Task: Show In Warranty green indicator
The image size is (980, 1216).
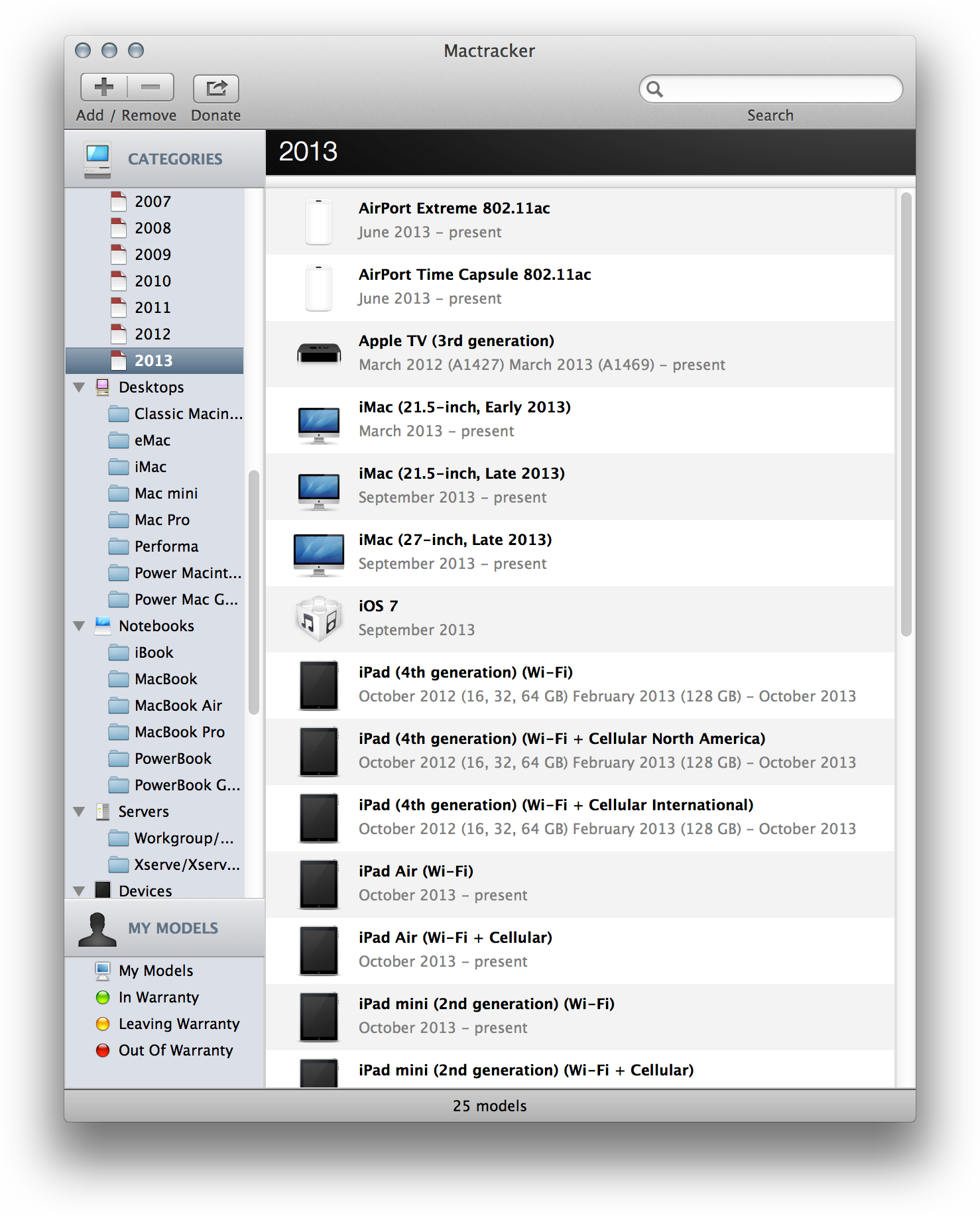Action: click(103, 997)
